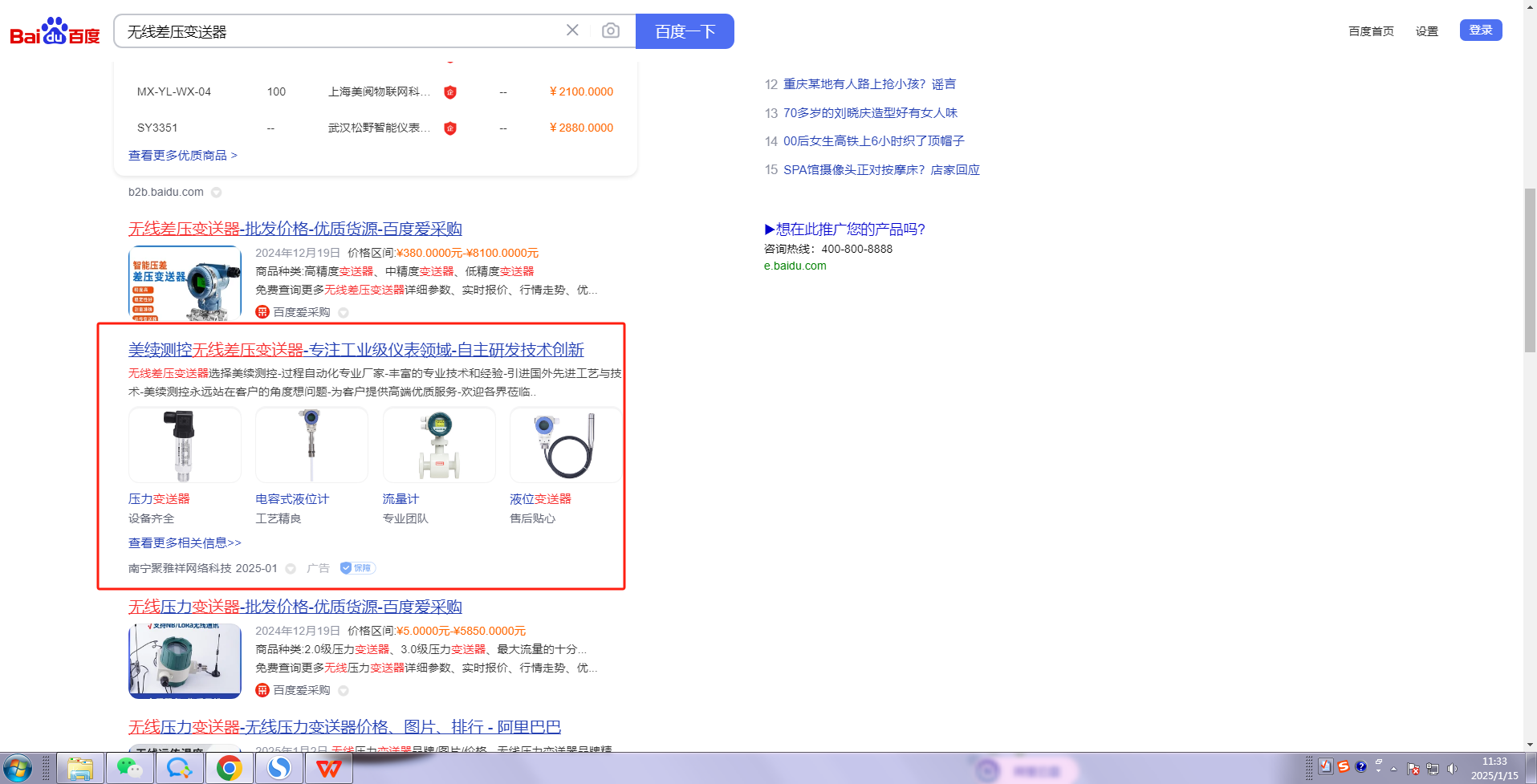Image resolution: width=1537 pixels, height=784 pixels.
Task: Clear the search box with the X icon
Action: click(572, 30)
